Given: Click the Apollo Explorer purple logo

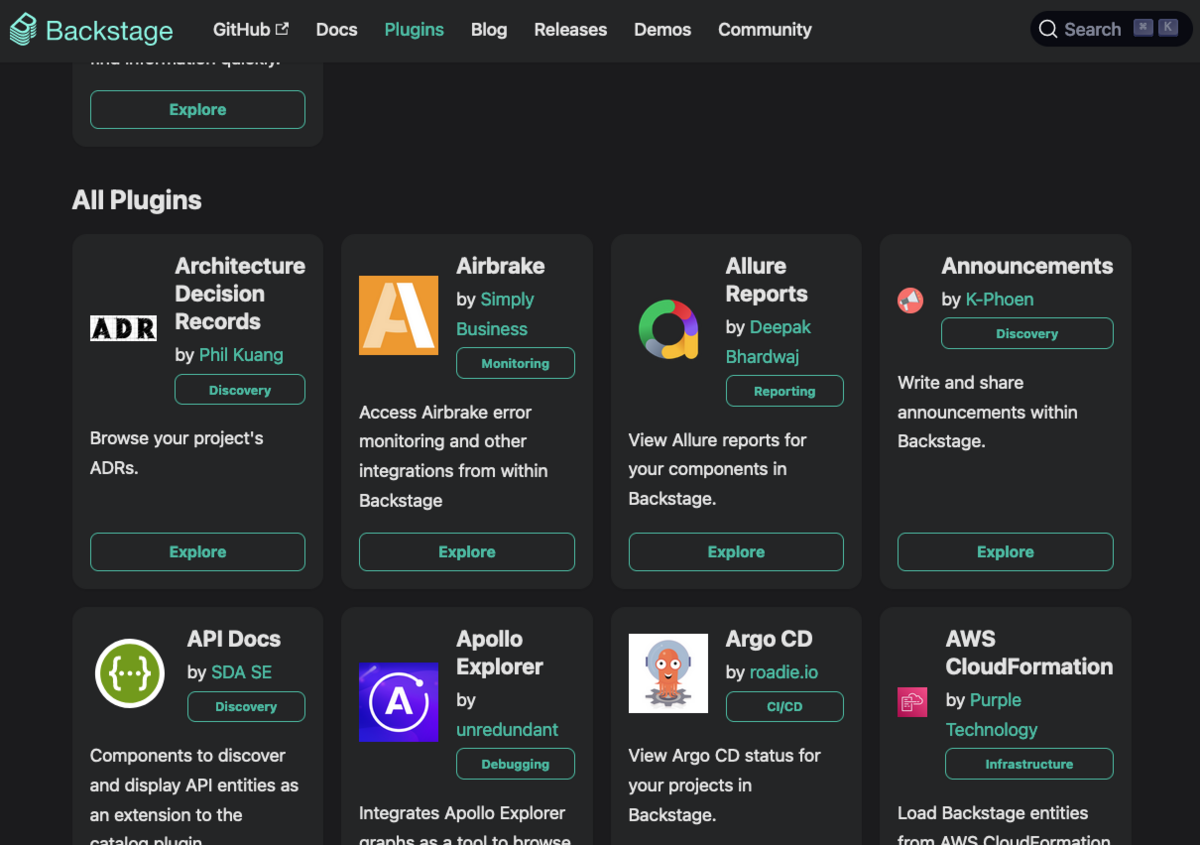Looking at the screenshot, I should (x=398, y=702).
